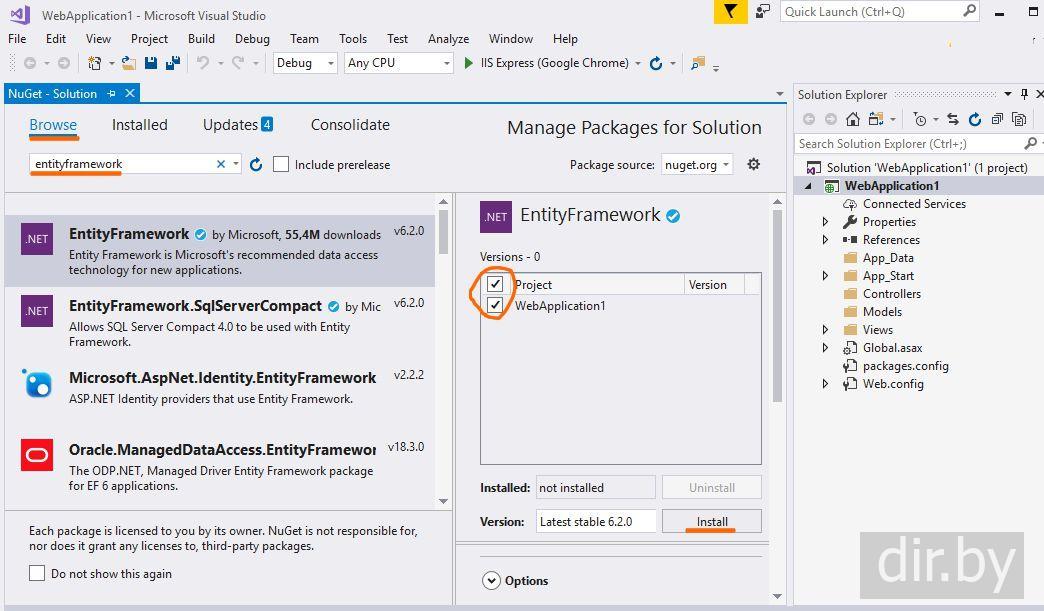Switch to the Installed tab
The width and height of the screenshot is (1044, 611).
pos(139,125)
